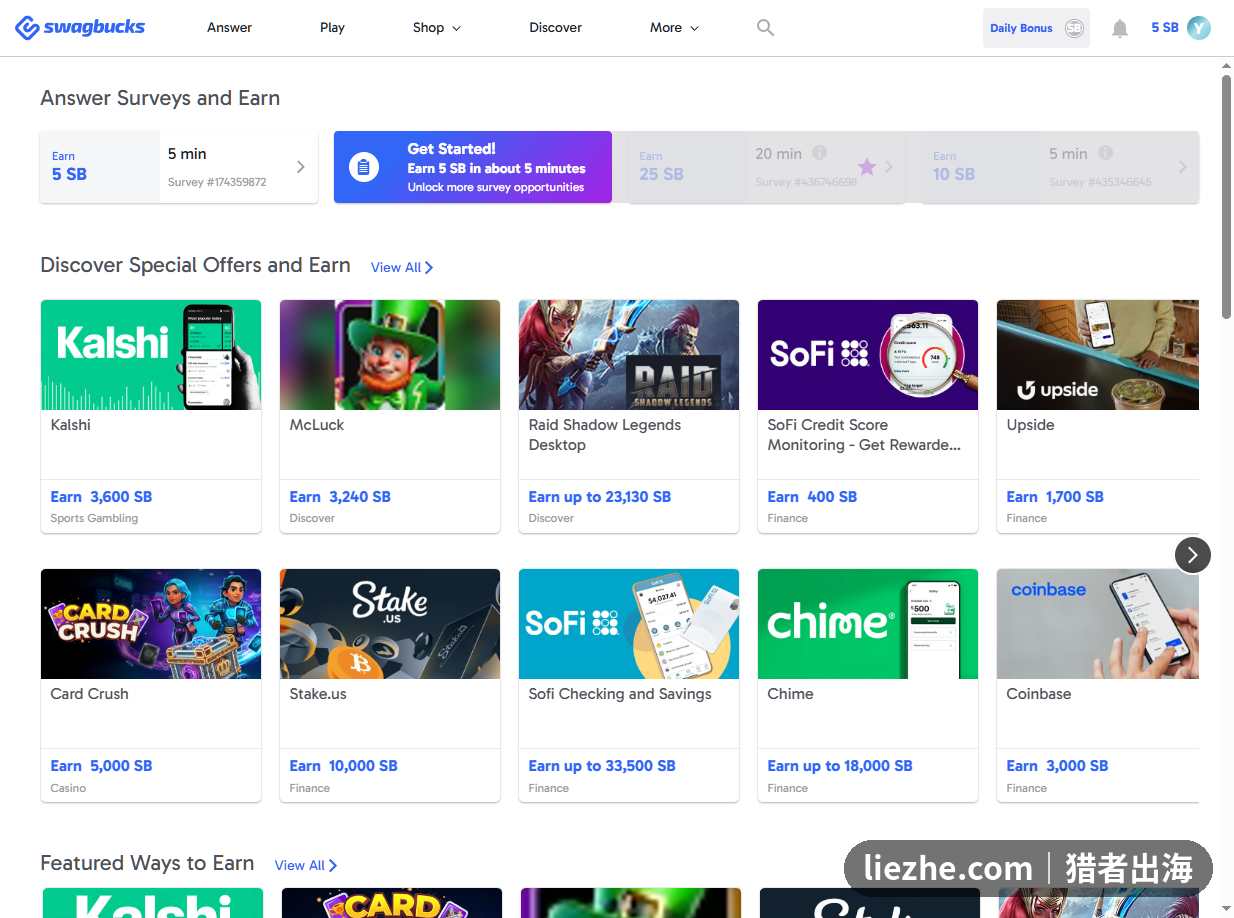Click the info icon on 10 SB survey
Viewport: 1234px width, 918px height.
pyautogui.click(x=1105, y=153)
